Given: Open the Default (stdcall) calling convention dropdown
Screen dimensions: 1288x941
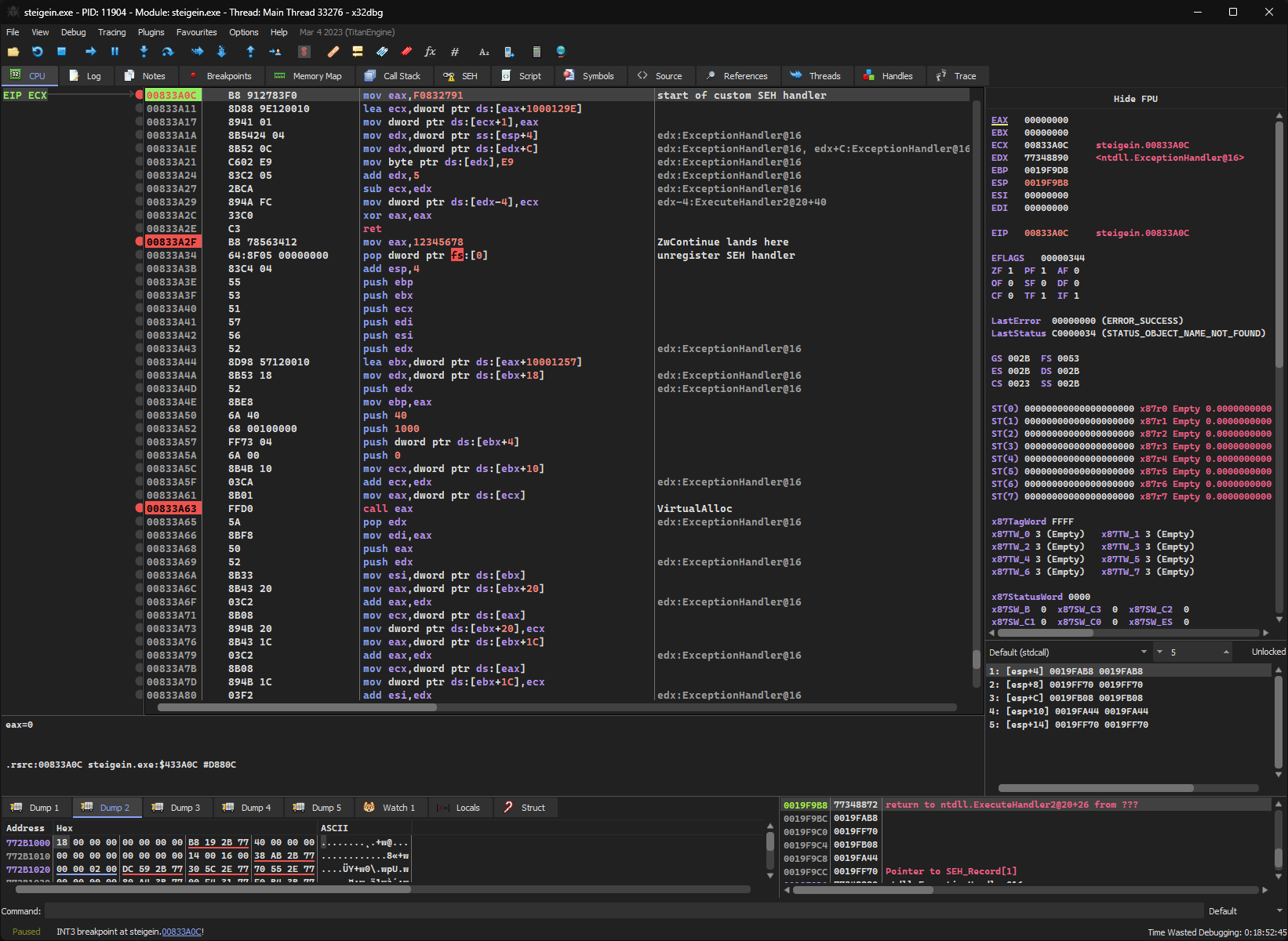Looking at the screenshot, I should click(1068, 652).
